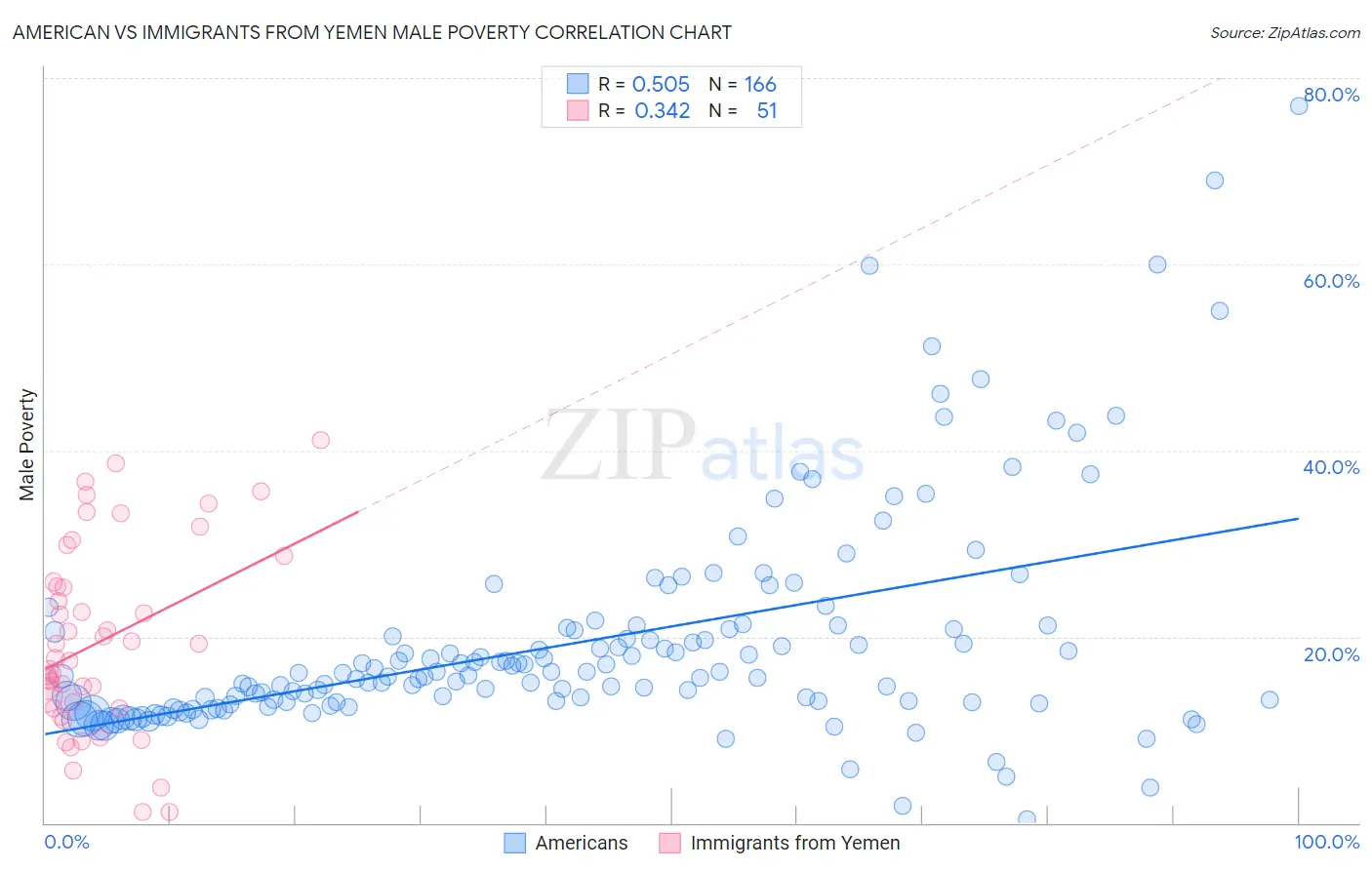Click the 20.0% y-axis tick label
The height and width of the screenshot is (870, 1372).
coord(1331,653)
